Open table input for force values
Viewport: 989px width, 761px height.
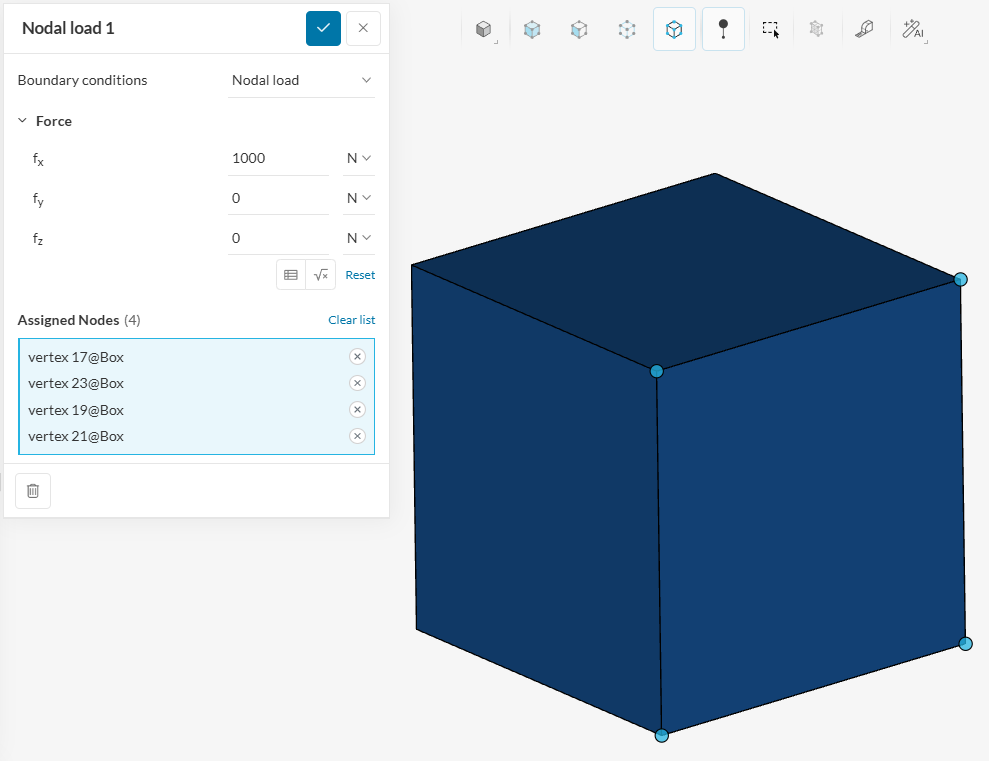coord(291,275)
